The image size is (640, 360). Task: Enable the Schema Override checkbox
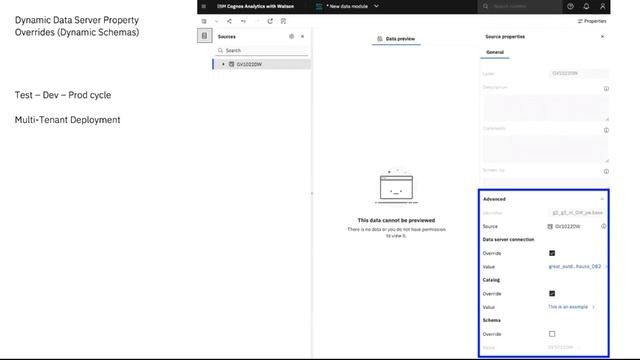pos(552,334)
